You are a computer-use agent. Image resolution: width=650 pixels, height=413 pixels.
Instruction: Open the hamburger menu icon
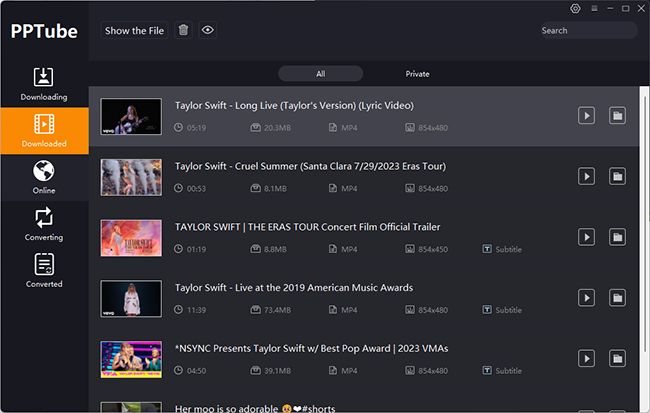coord(594,8)
